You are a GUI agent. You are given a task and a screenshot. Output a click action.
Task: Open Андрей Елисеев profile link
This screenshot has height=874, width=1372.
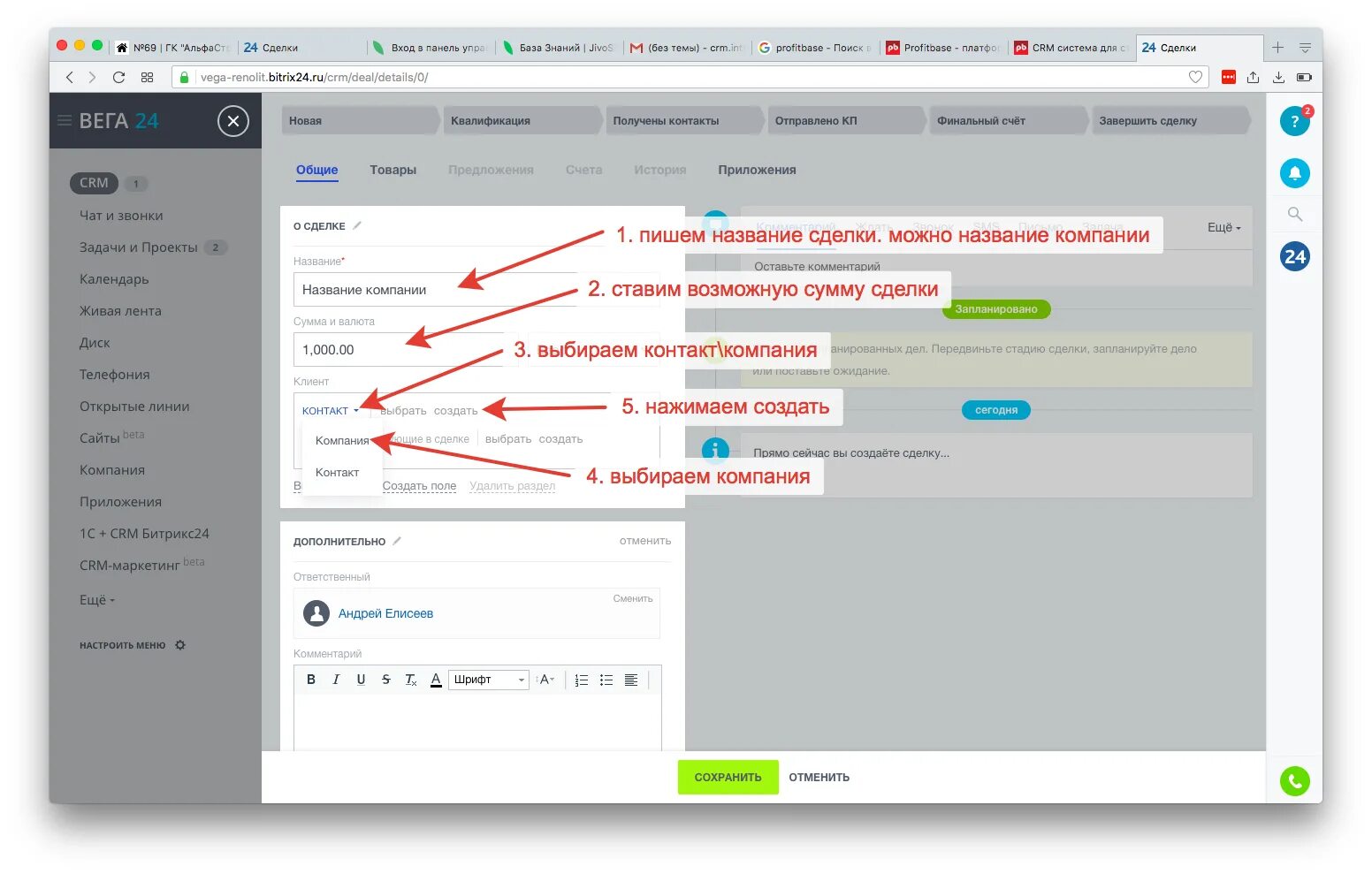point(385,613)
